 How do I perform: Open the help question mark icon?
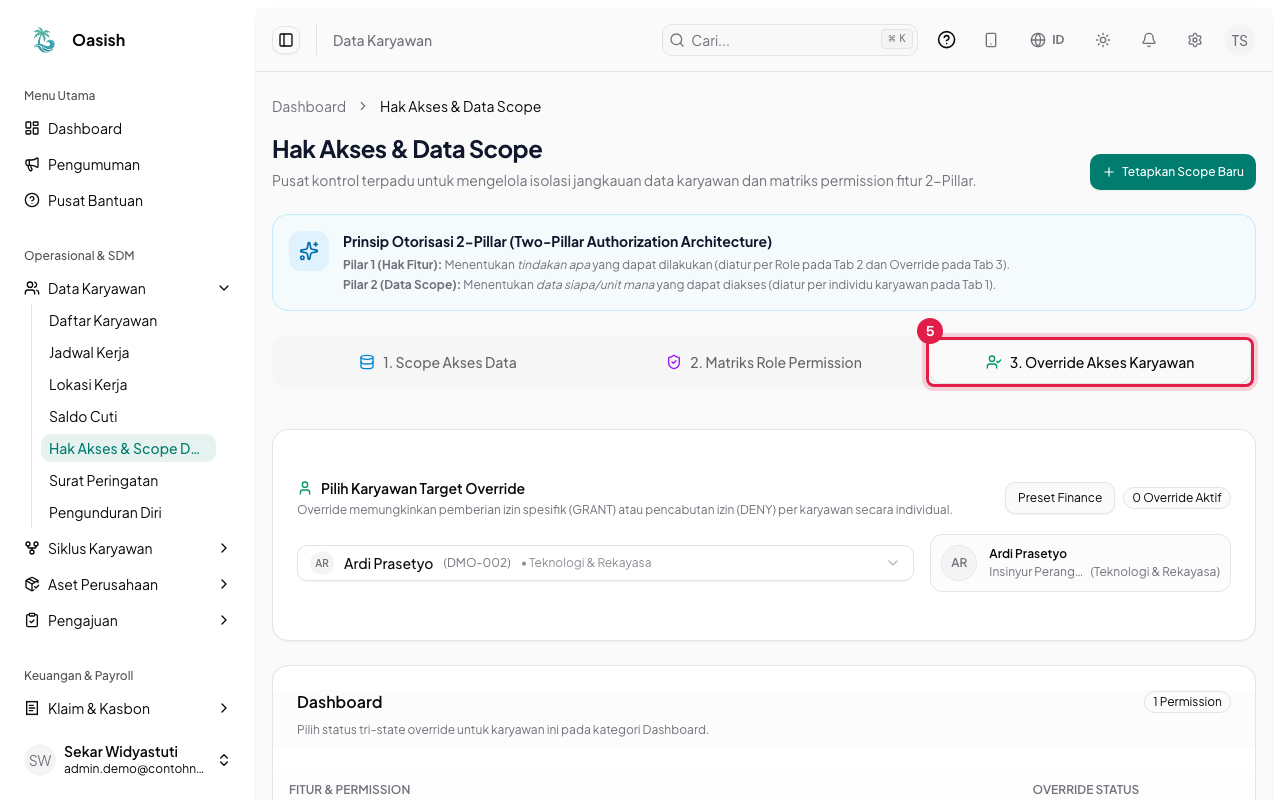click(946, 40)
